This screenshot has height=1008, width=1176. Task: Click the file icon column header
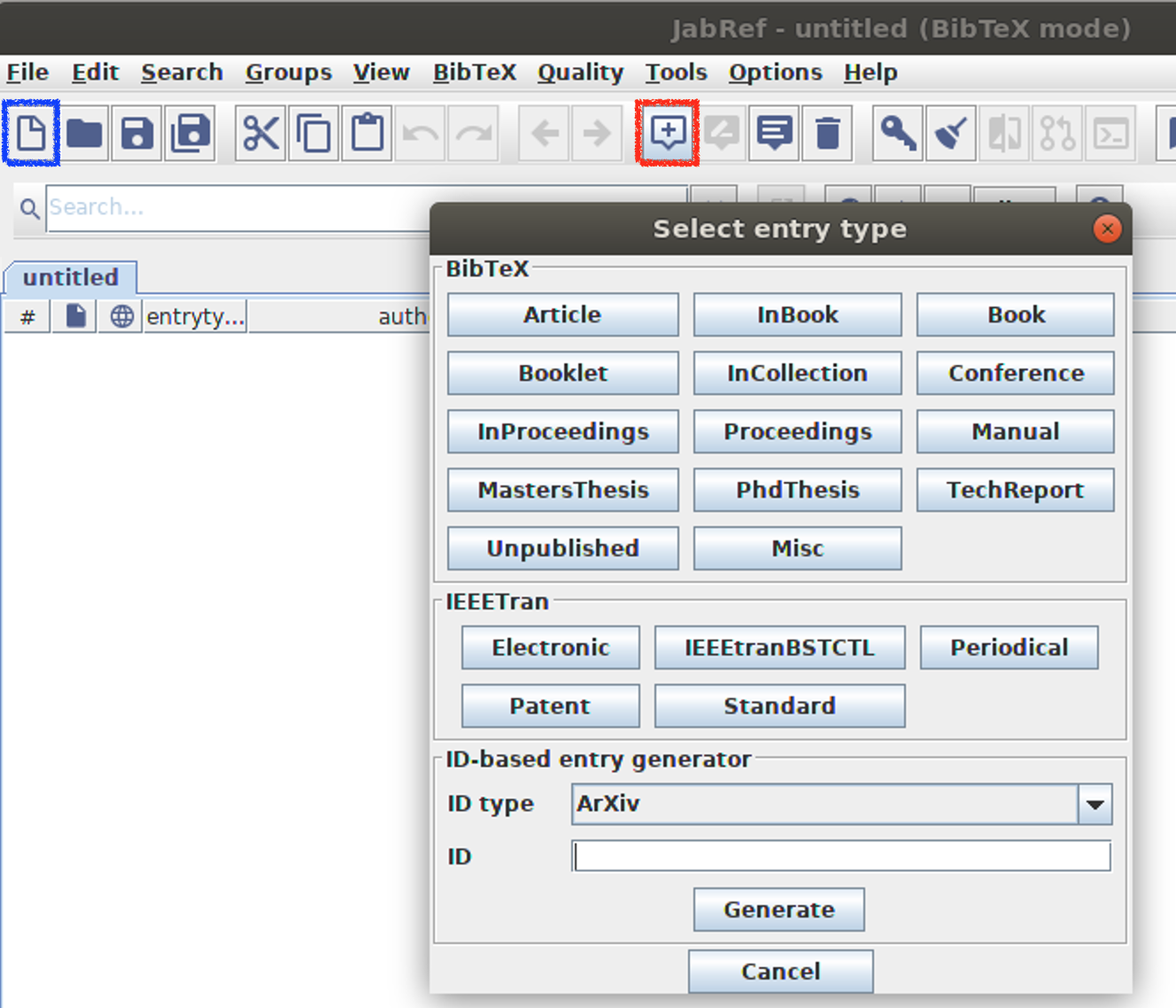pyautogui.click(x=75, y=315)
